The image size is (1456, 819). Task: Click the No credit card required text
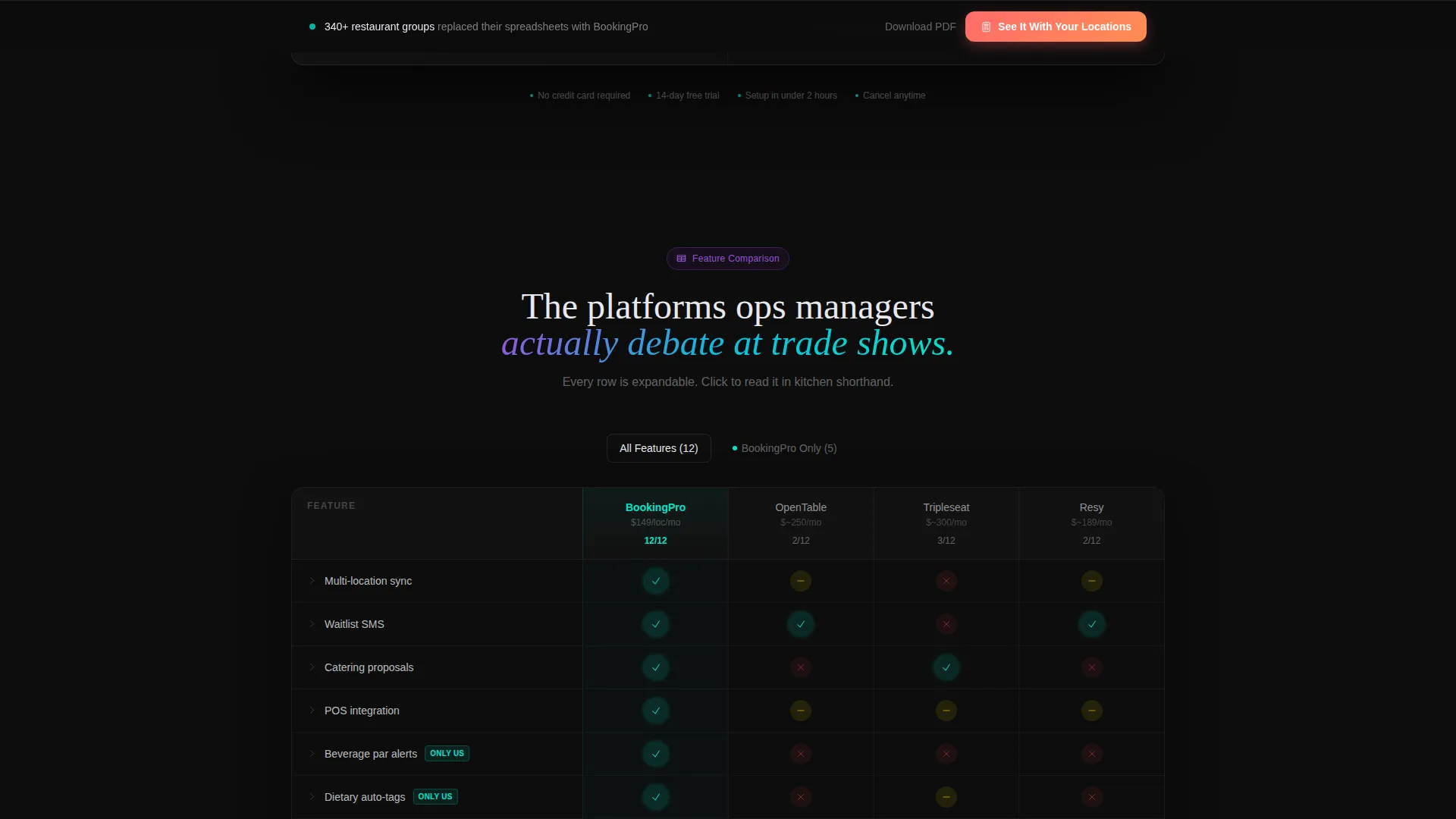(584, 96)
